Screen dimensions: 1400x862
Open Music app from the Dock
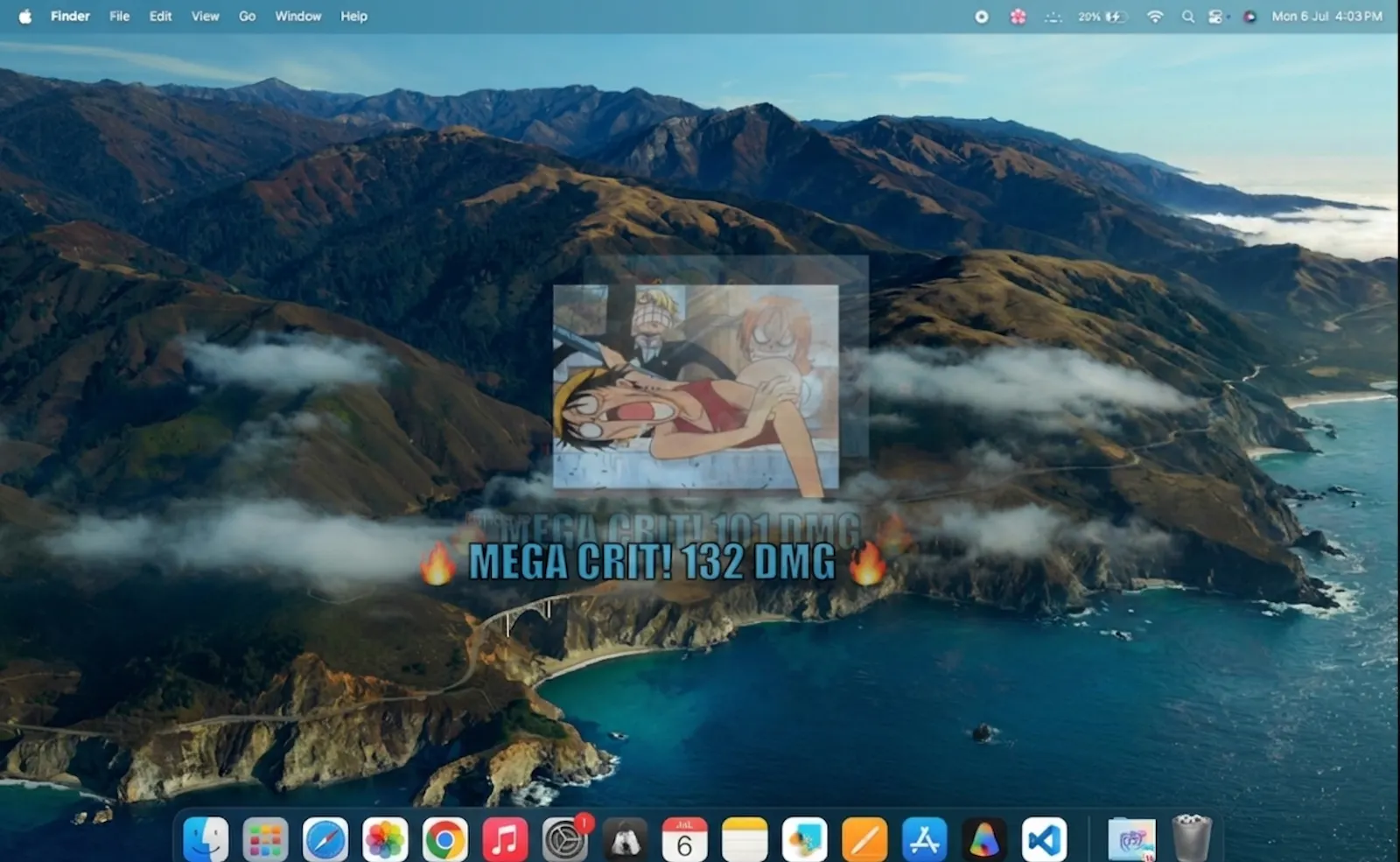click(505, 839)
